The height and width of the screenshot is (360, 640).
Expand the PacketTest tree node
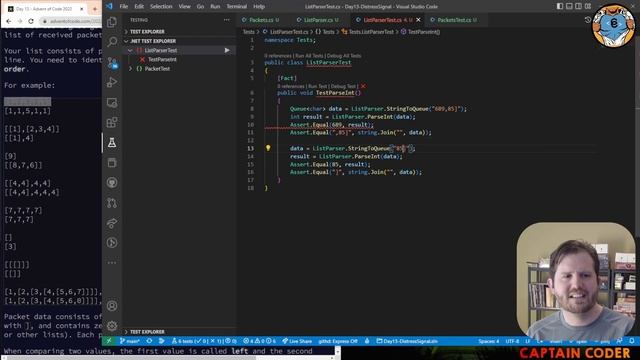coord(130,69)
